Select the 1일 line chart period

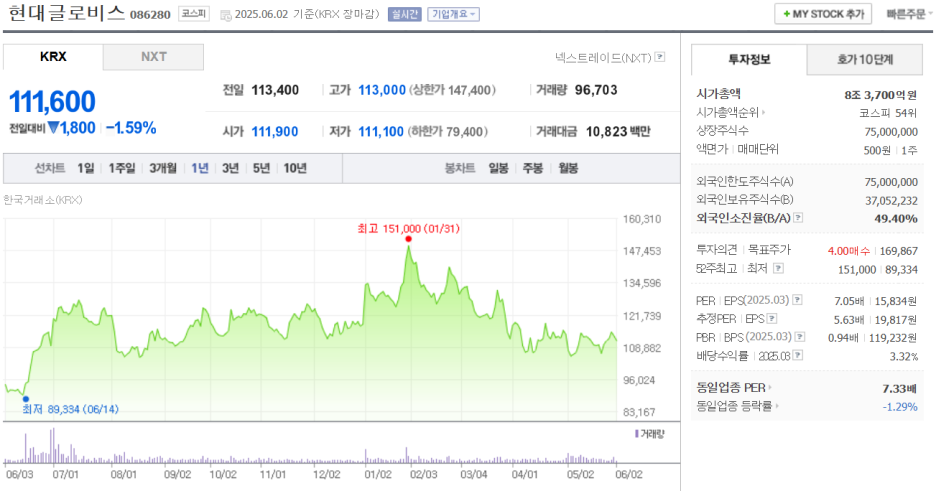pos(85,169)
